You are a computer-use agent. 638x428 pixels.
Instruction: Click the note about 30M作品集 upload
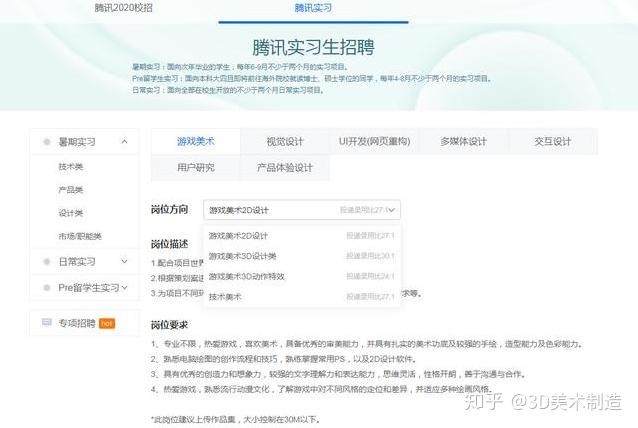[236, 419]
